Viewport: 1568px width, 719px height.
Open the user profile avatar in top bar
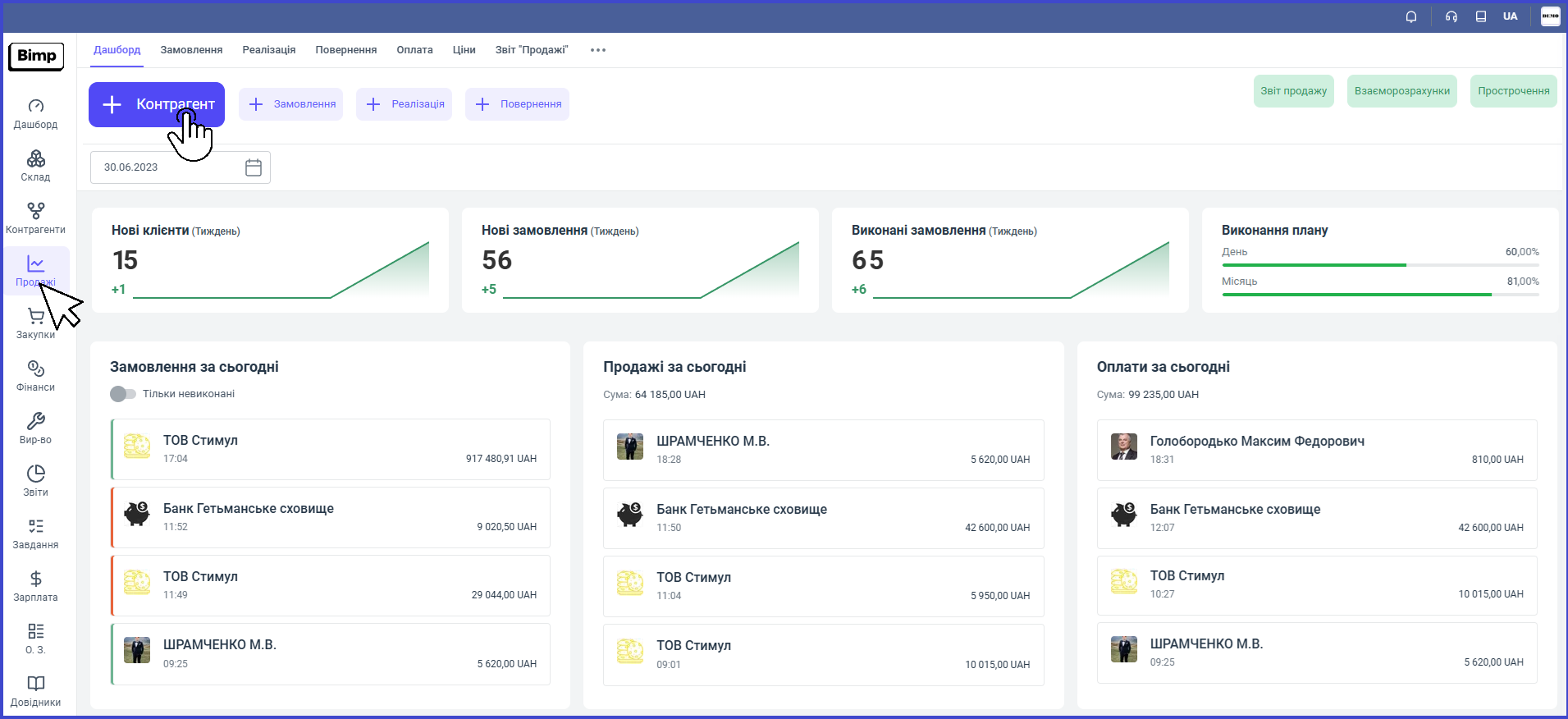click(x=1550, y=16)
